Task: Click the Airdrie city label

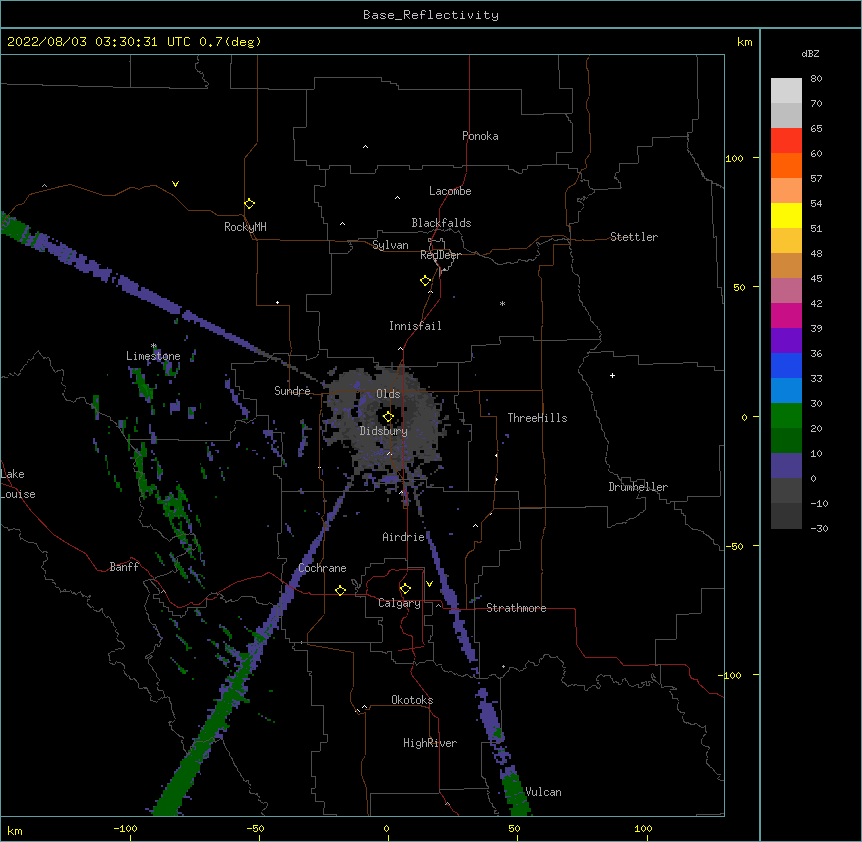Action: pos(404,537)
